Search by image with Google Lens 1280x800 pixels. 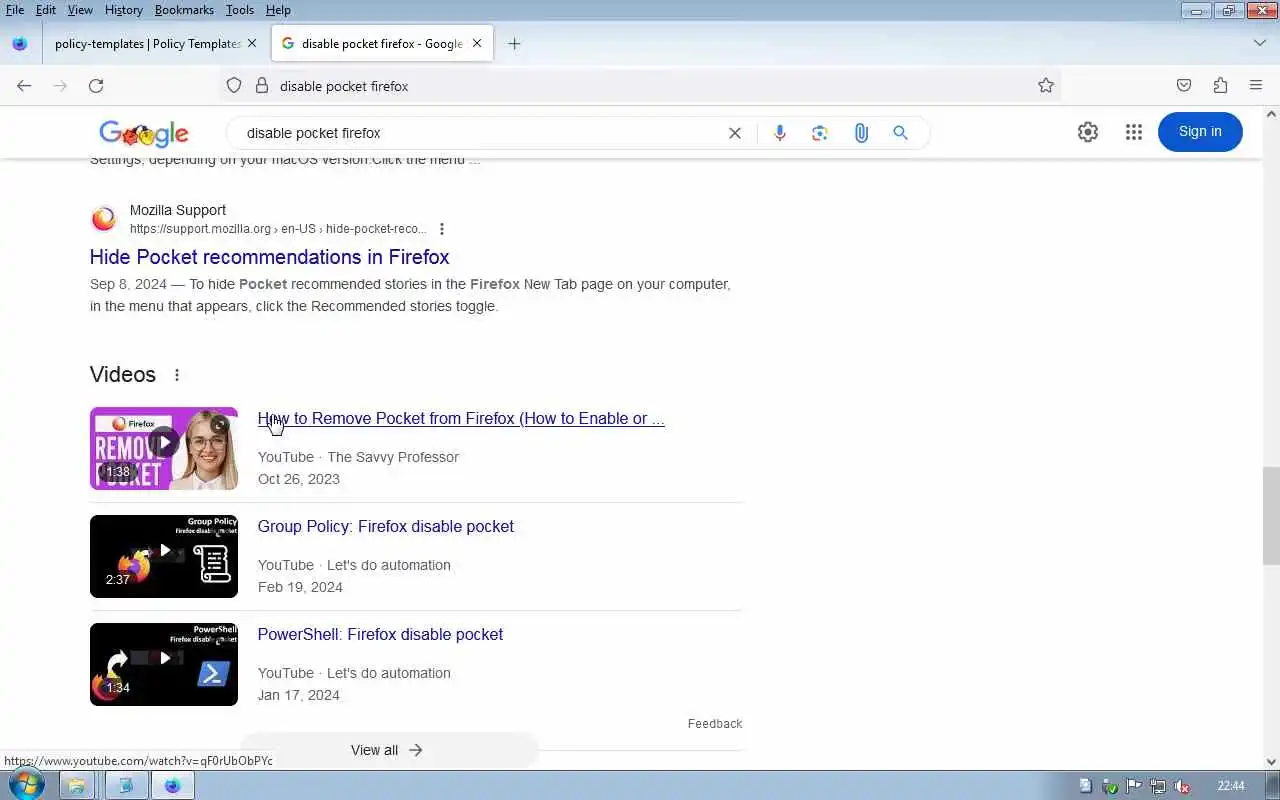pos(820,133)
